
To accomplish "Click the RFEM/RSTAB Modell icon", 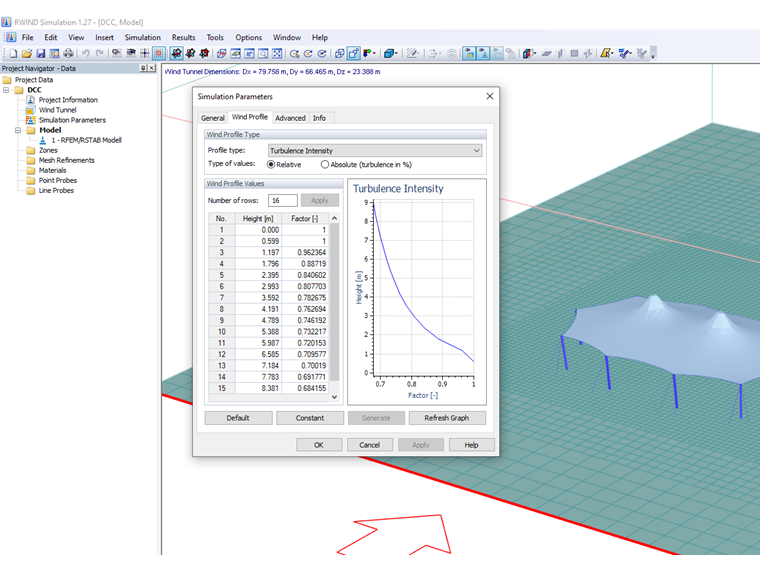I will [x=43, y=140].
